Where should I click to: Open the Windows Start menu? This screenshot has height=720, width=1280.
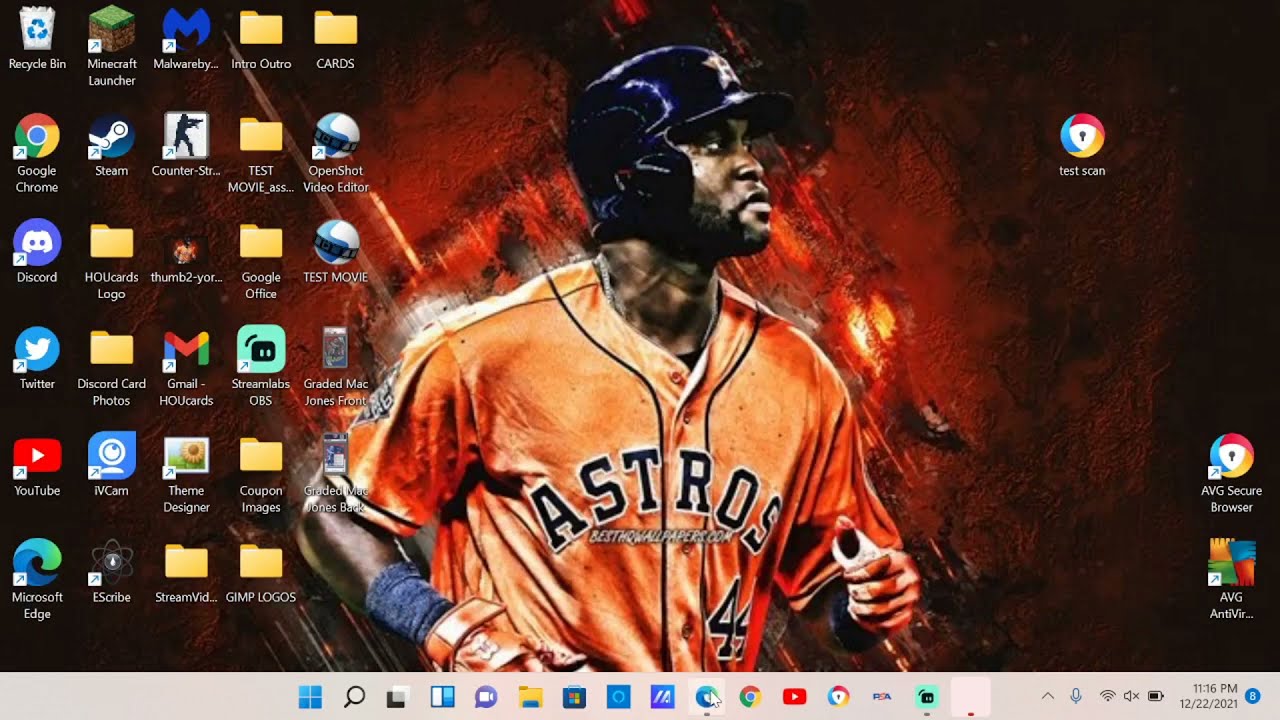tap(311, 697)
